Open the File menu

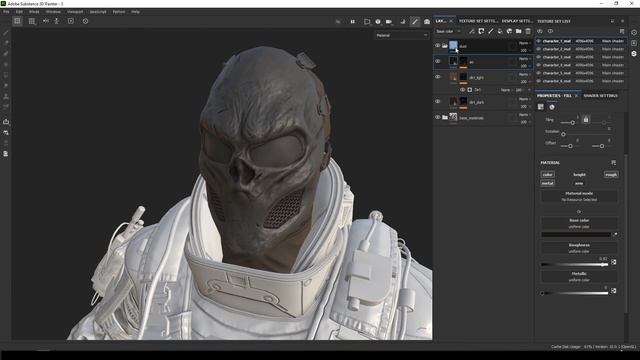(x=7, y=12)
